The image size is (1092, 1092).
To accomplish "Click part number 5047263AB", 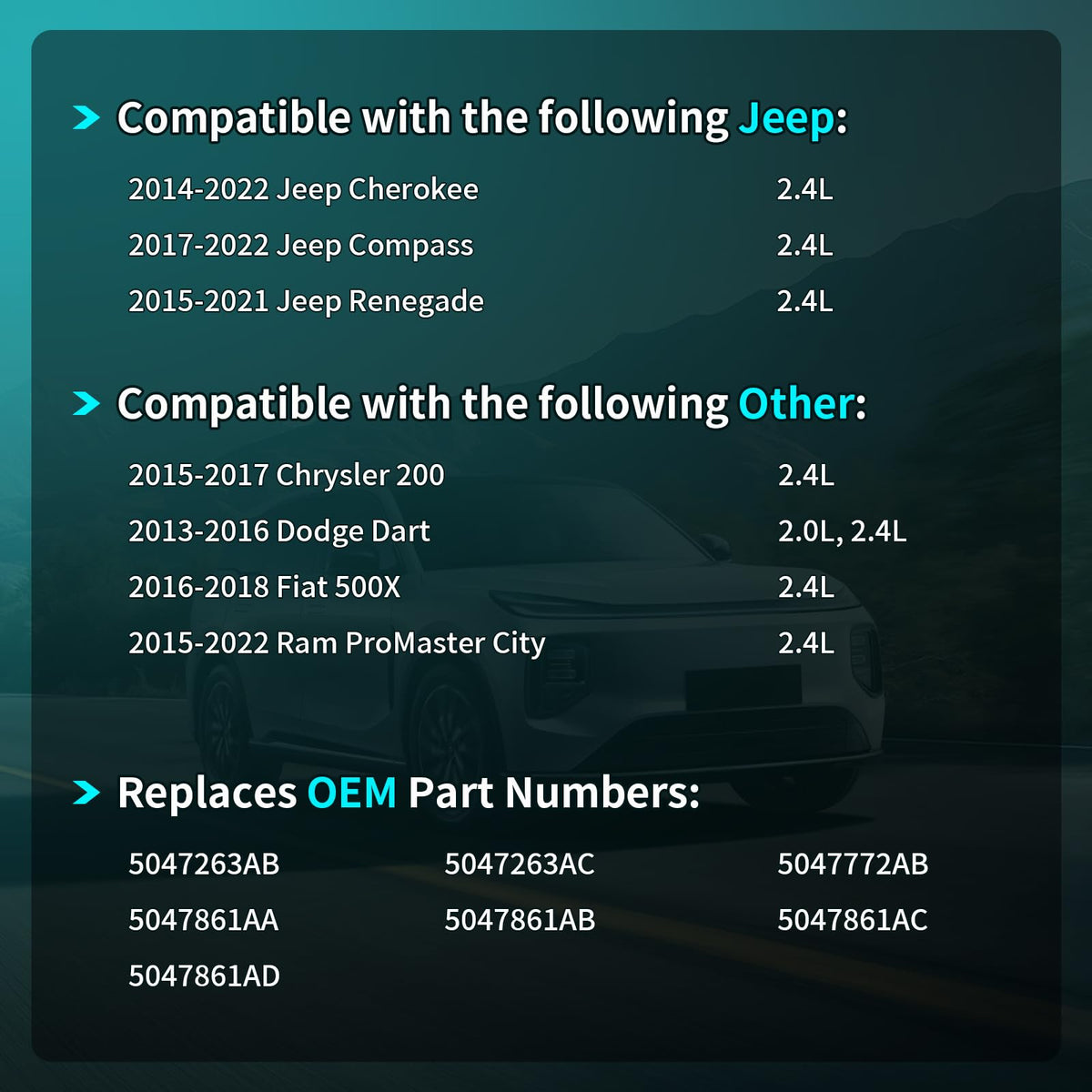I will (x=204, y=864).
